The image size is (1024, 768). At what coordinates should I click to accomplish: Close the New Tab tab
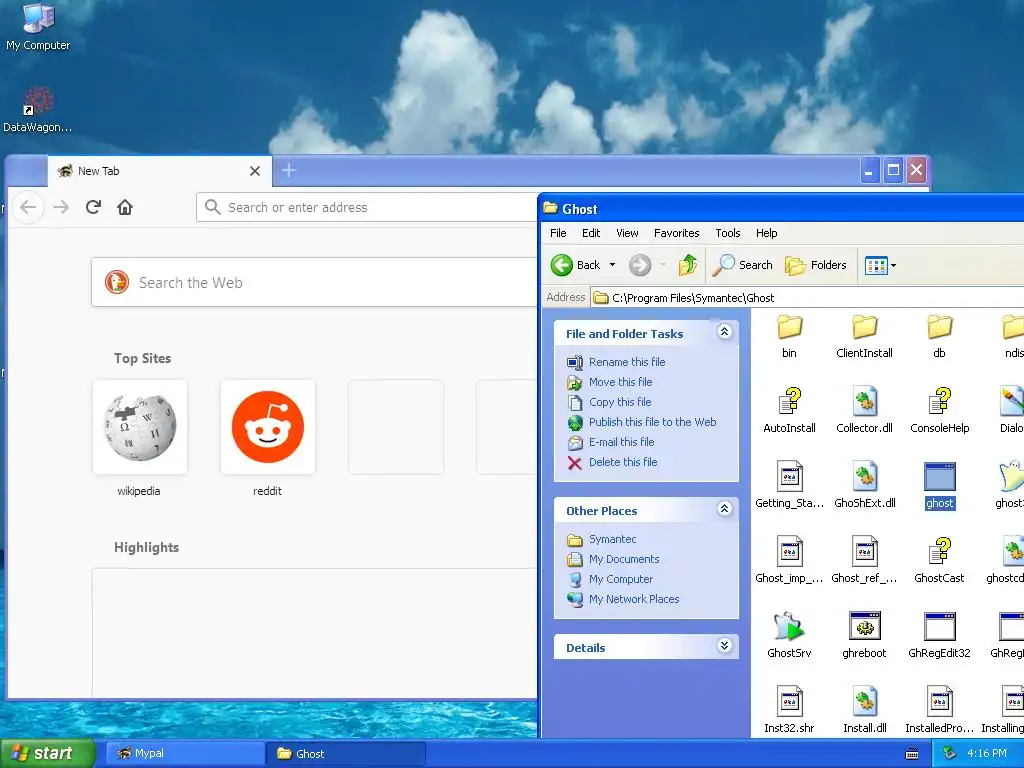(255, 171)
